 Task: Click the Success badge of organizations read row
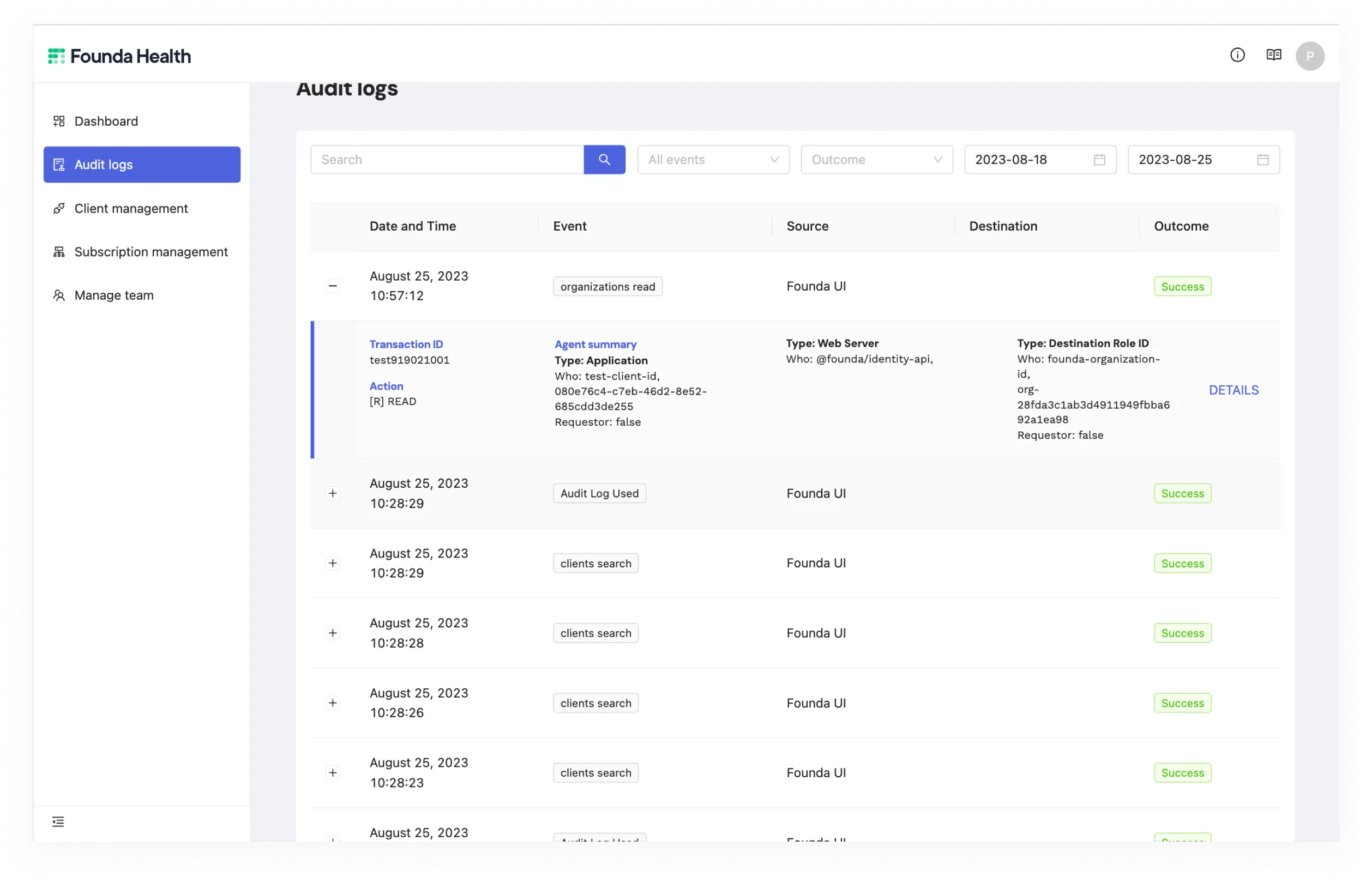[x=1182, y=286]
